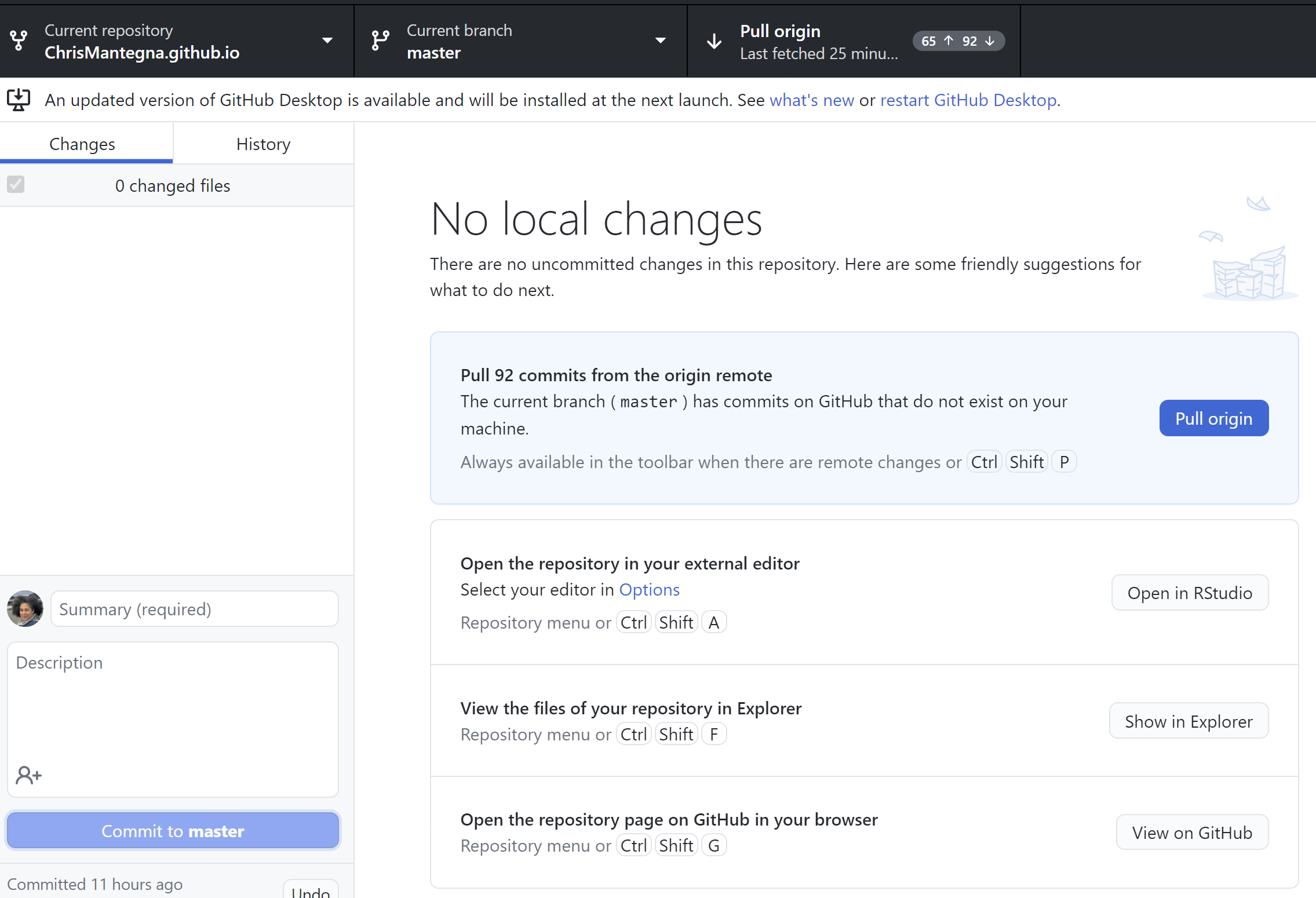Image resolution: width=1316 pixels, height=898 pixels.
Task: Click the Pull origin down-arrow icon
Action: [714, 41]
